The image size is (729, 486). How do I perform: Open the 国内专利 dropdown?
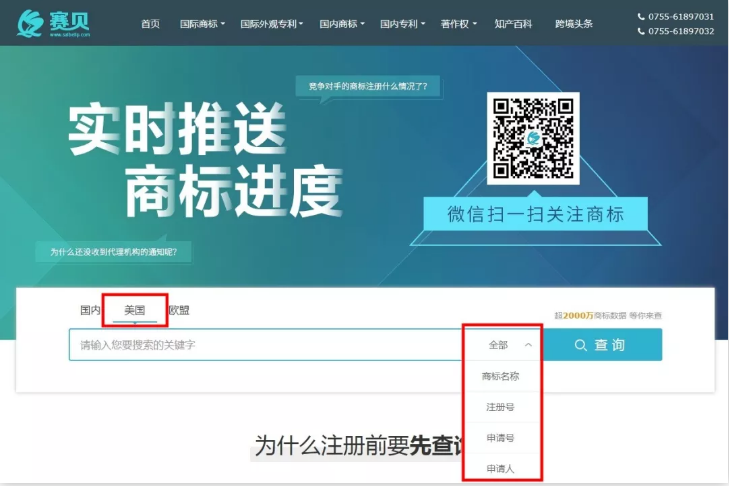click(x=402, y=23)
